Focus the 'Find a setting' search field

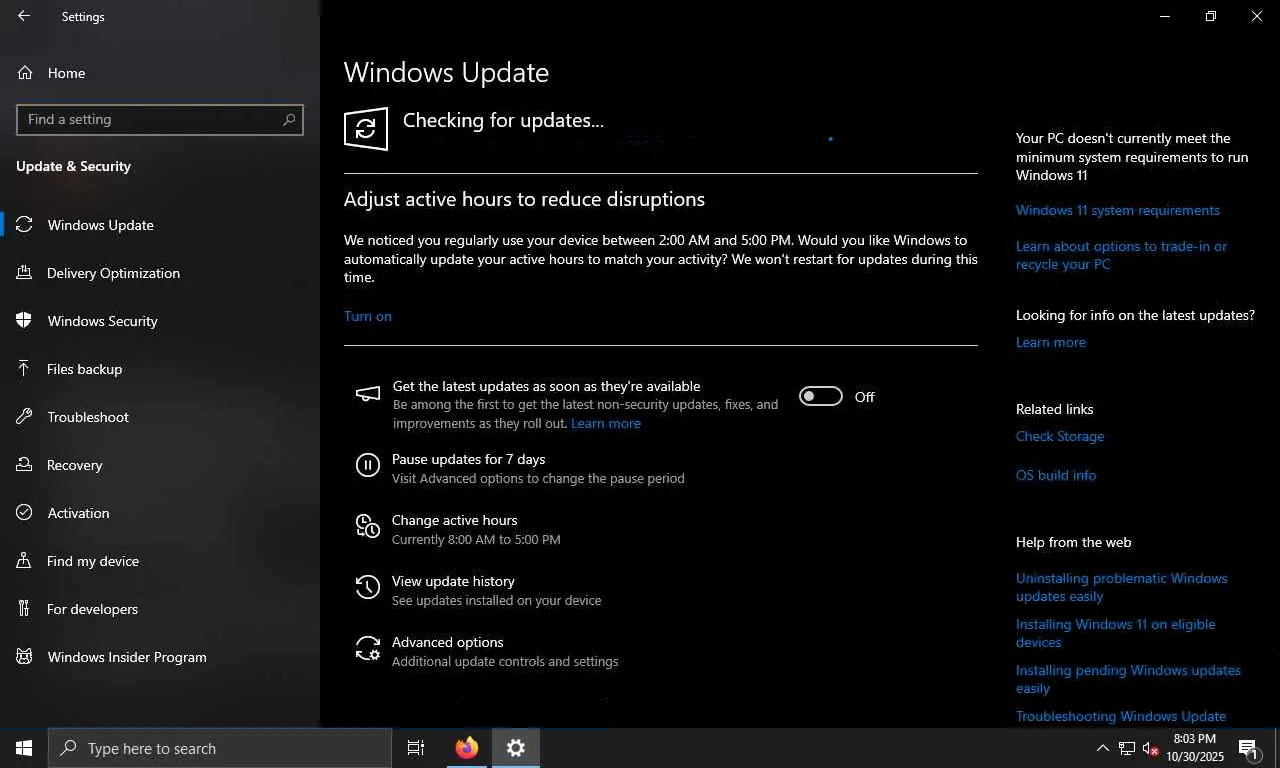[x=160, y=119]
